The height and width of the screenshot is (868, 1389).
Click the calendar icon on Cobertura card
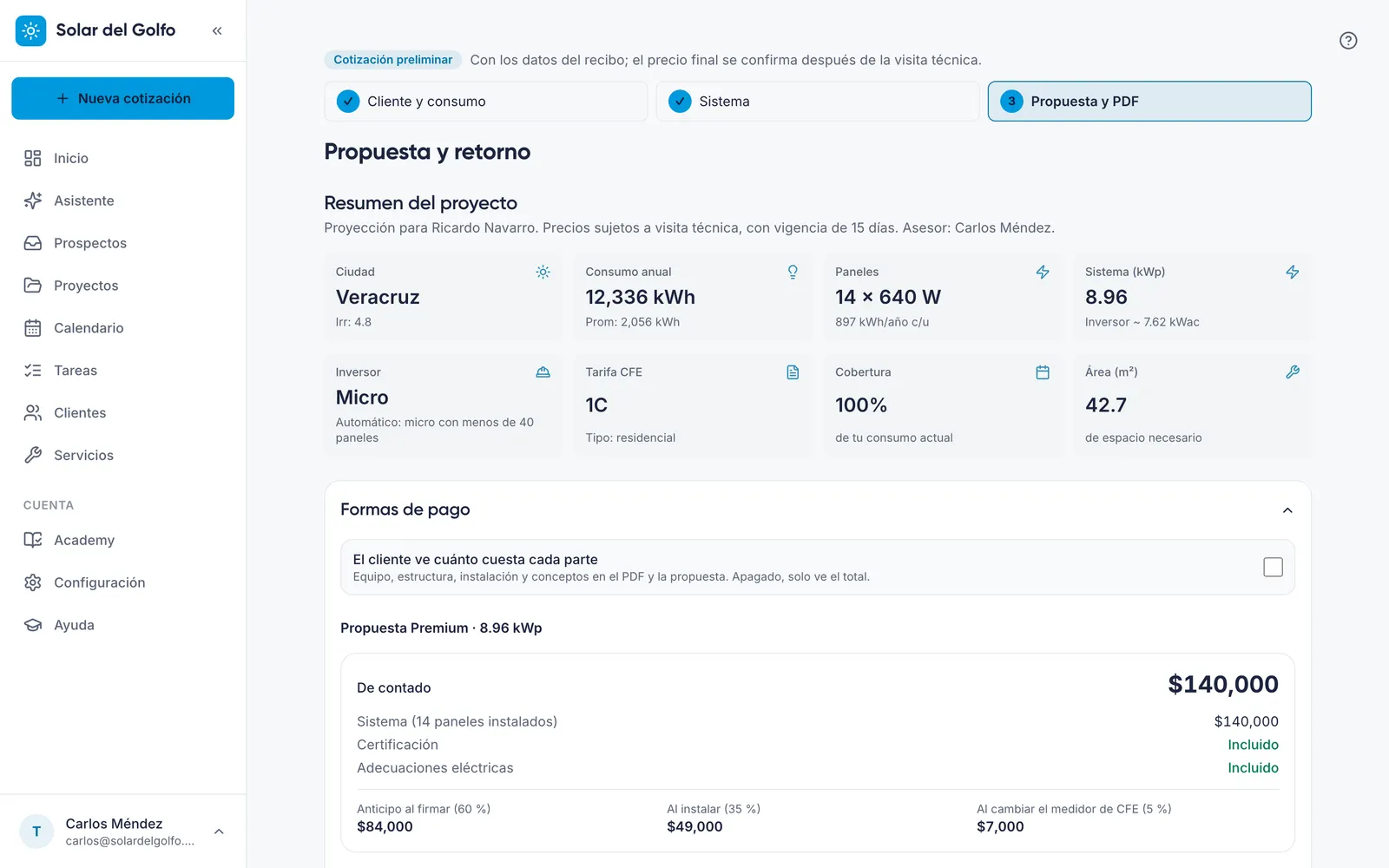point(1043,372)
